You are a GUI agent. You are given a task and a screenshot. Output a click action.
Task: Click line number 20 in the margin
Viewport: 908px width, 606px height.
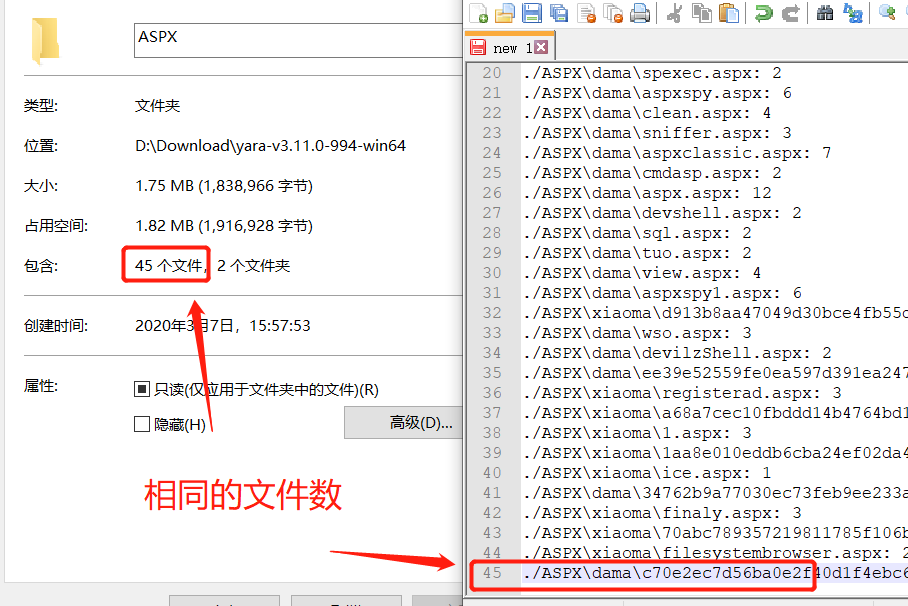492,73
